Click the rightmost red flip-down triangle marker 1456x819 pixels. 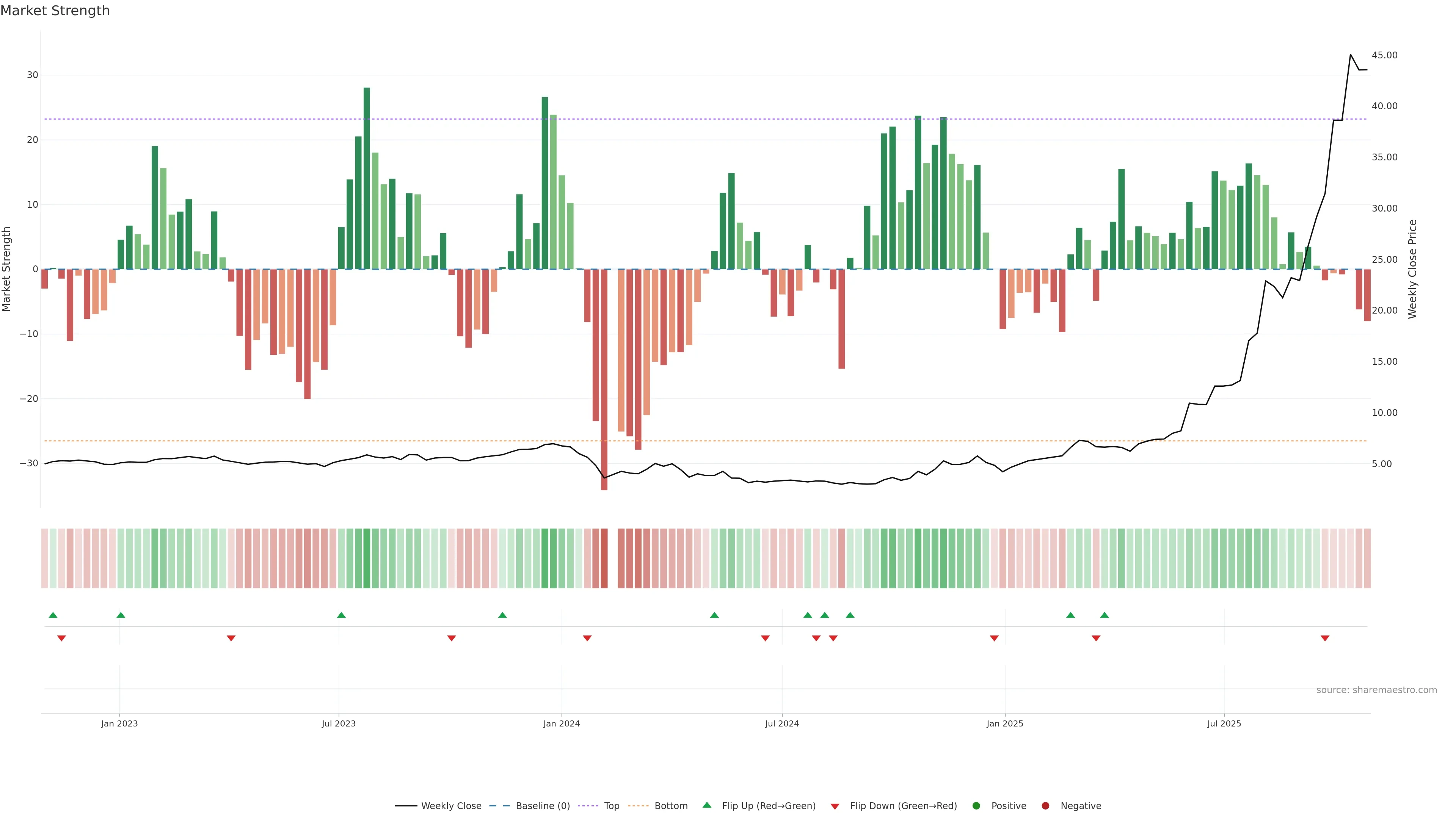point(1325,638)
